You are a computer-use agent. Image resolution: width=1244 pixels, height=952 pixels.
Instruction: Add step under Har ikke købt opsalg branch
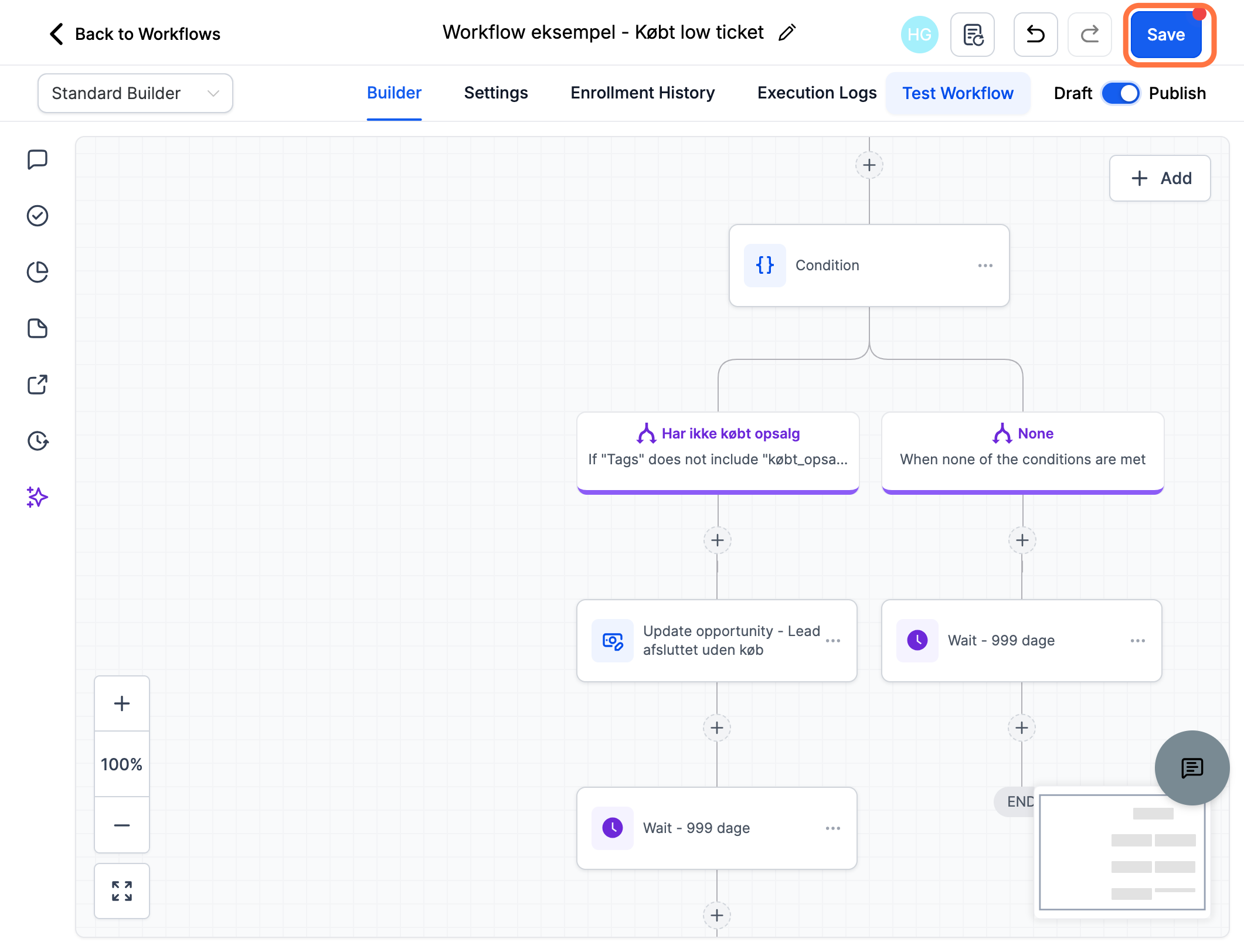point(718,540)
